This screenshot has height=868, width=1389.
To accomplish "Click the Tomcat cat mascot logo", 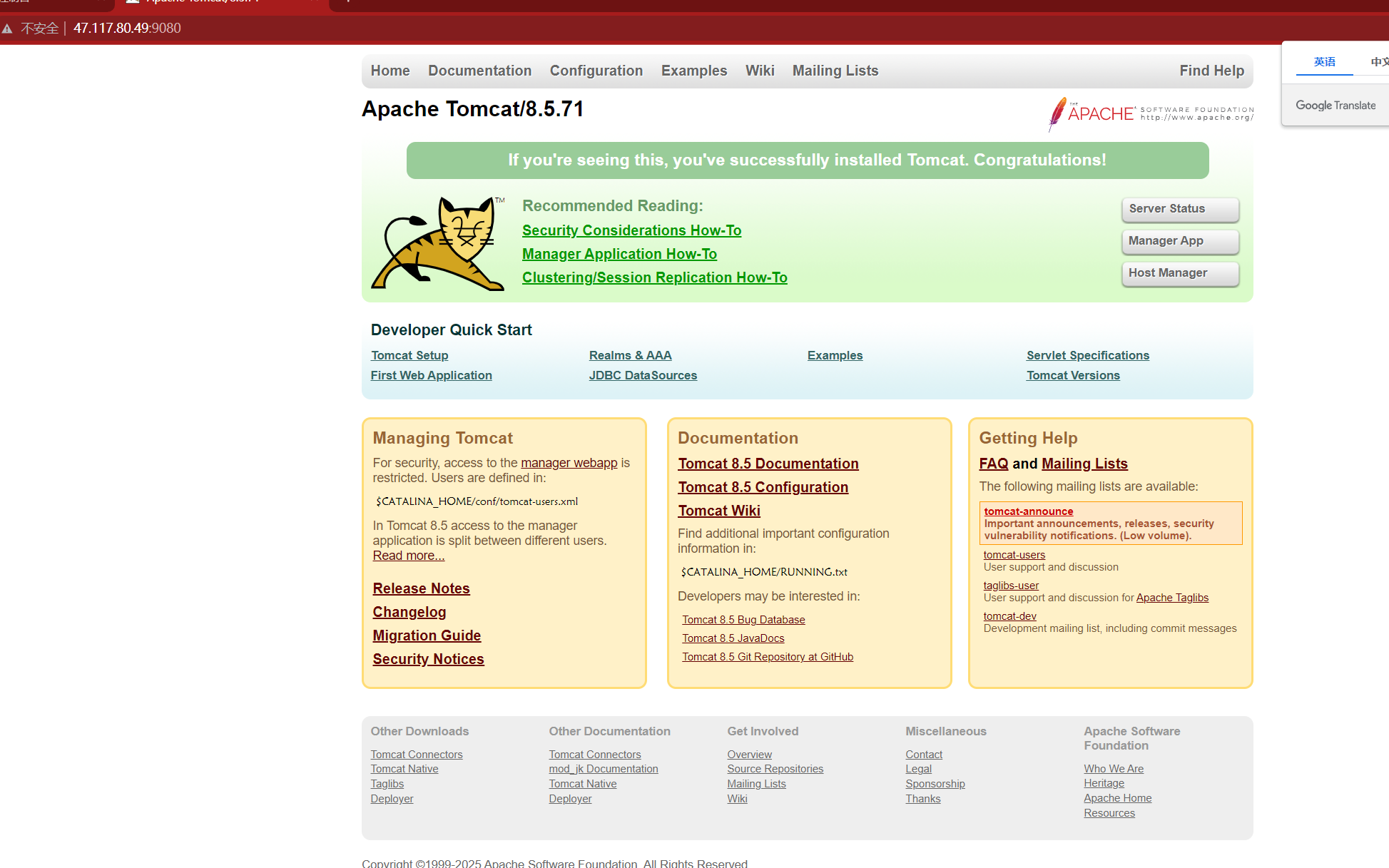I will 438,243.
